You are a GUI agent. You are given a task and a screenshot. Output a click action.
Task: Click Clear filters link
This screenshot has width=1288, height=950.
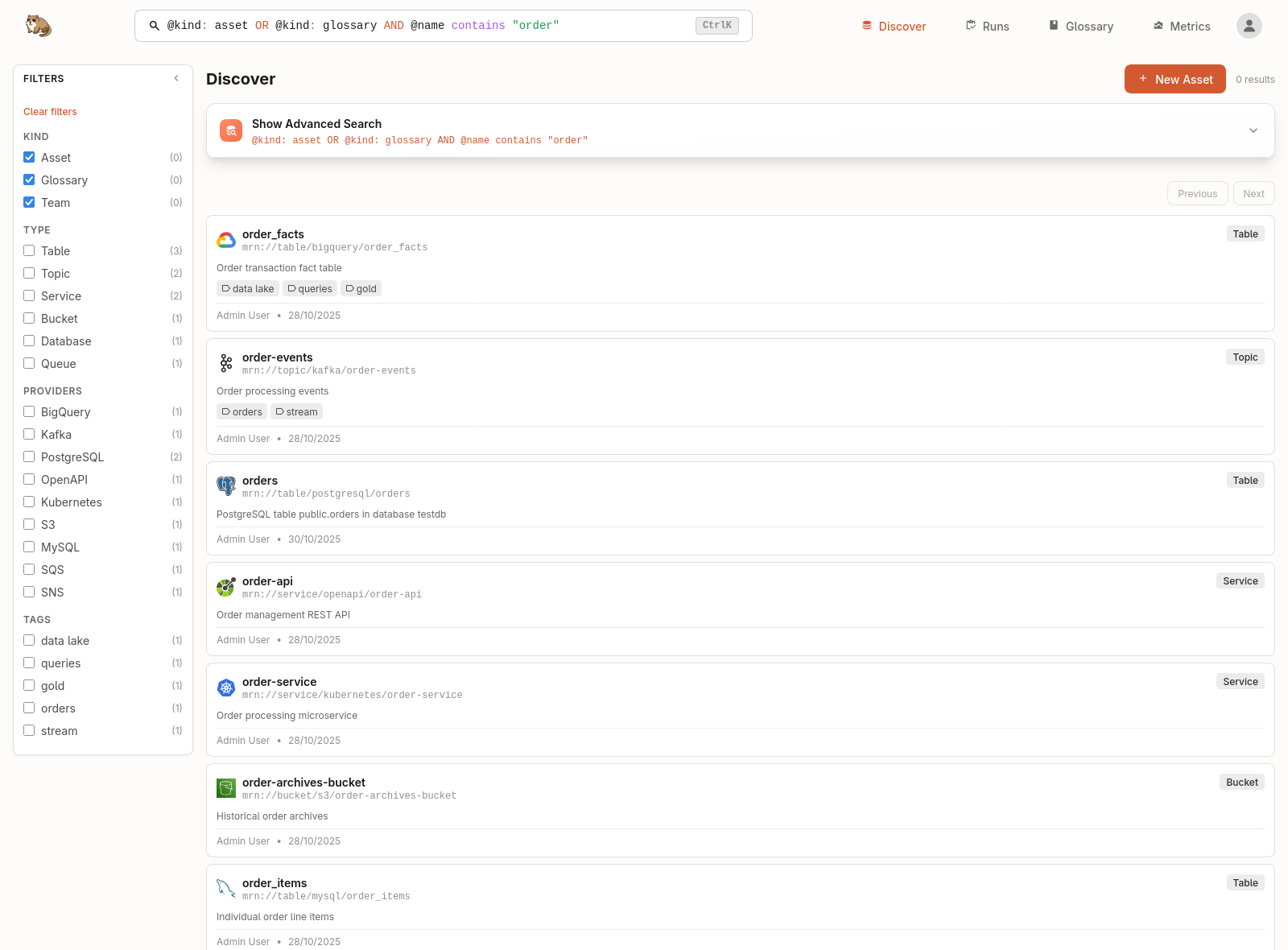(x=50, y=111)
